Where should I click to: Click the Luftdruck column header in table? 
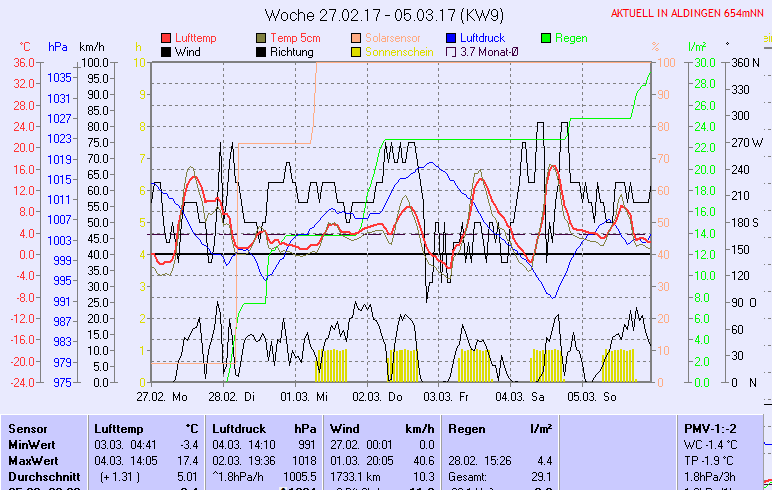(240, 428)
